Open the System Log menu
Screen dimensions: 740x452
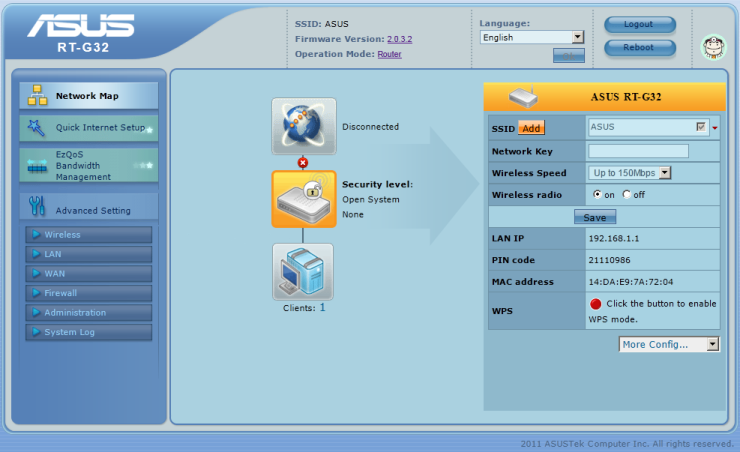pos(89,332)
